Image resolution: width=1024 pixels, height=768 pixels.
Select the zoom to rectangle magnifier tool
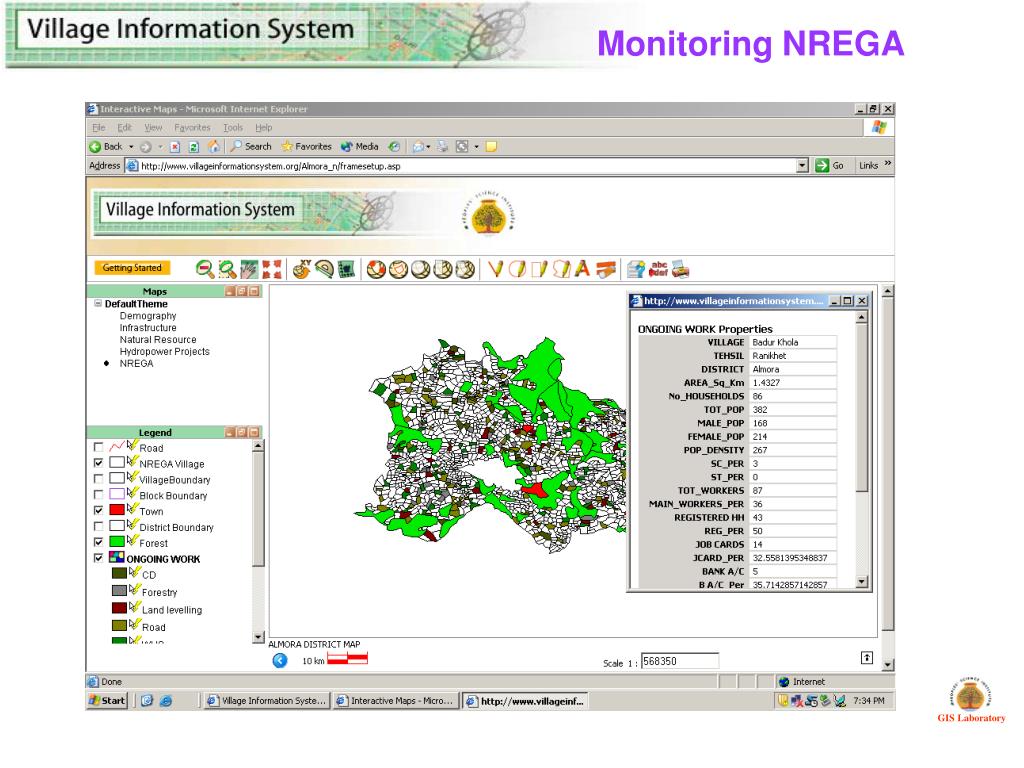click(x=227, y=269)
